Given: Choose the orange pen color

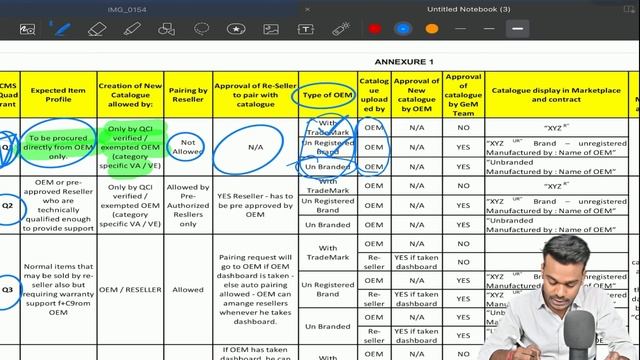Looking at the screenshot, I should pyautogui.click(x=432, y=29).
